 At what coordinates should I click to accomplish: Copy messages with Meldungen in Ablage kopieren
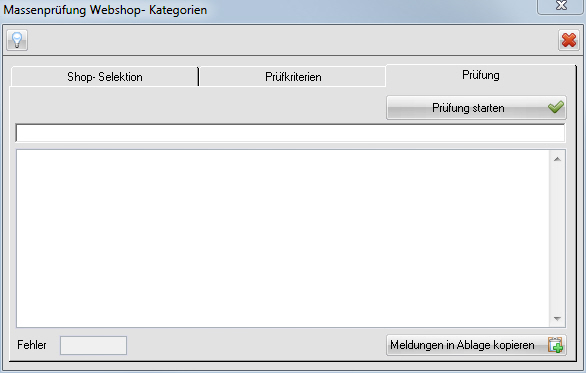coord(476,345)
